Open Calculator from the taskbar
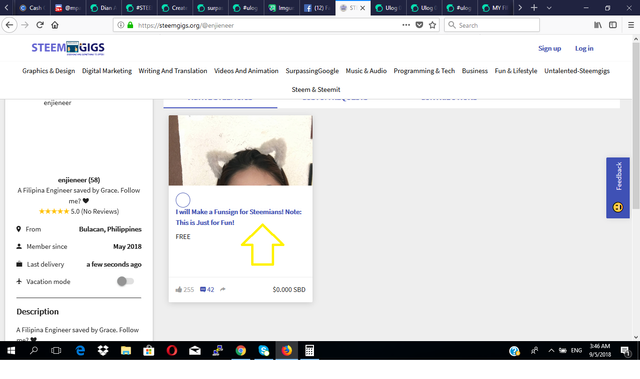Screen dimensions: 640x379 coord(309,350)
